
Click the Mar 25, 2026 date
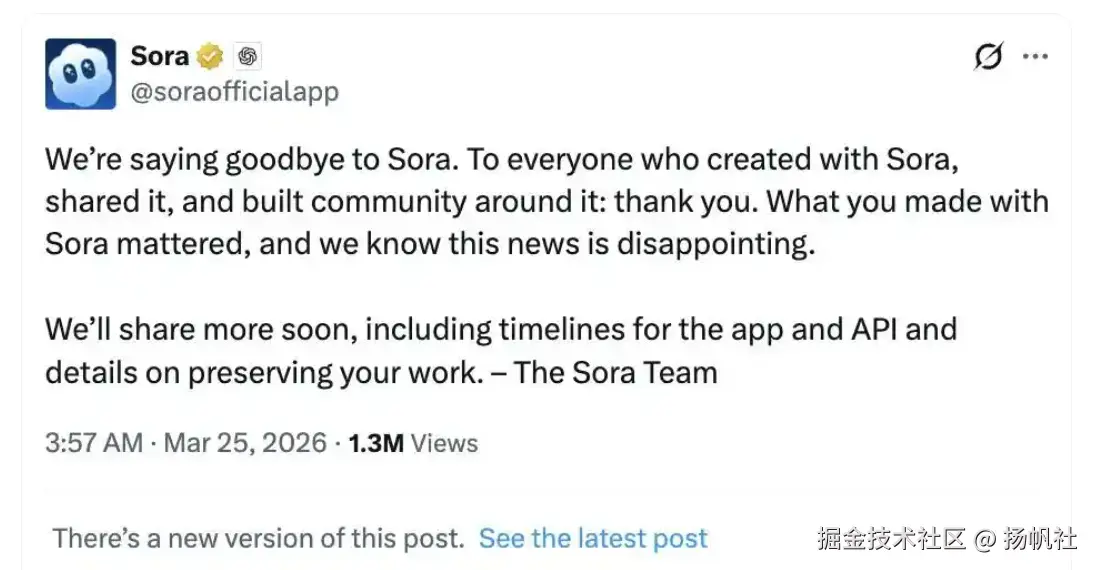click(245, 443)
